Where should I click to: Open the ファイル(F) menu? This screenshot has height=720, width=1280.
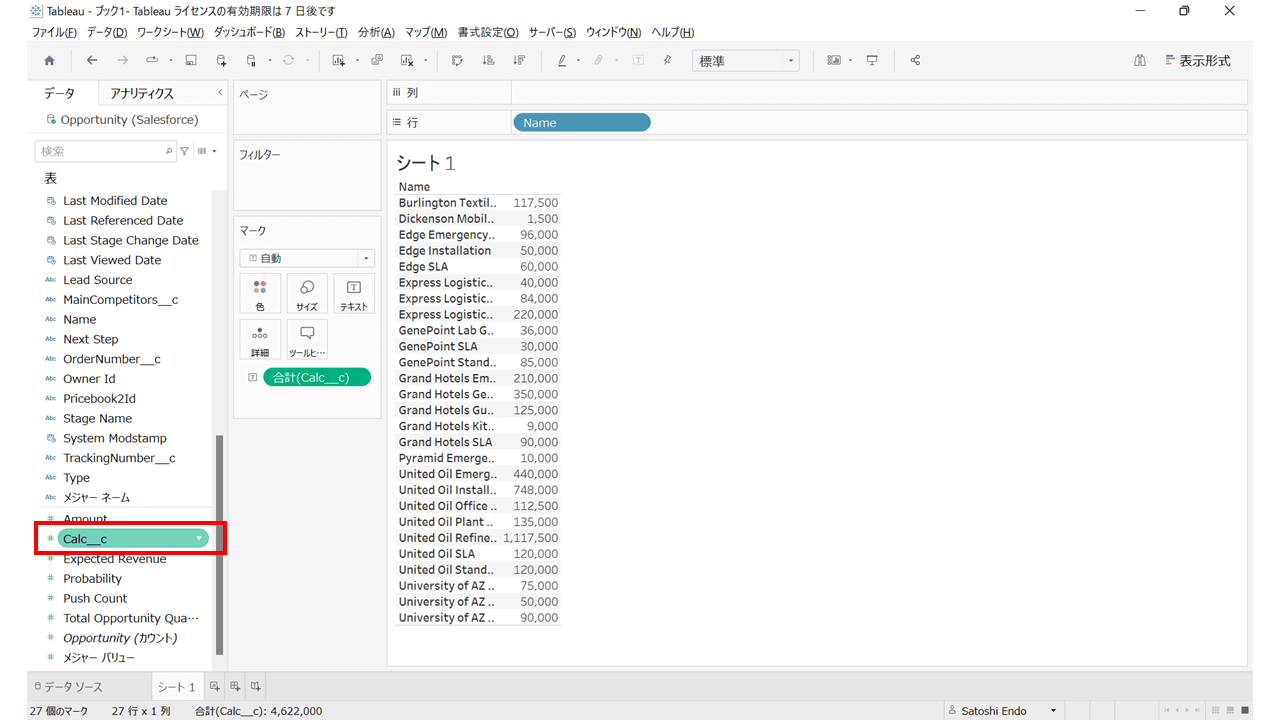54,33
